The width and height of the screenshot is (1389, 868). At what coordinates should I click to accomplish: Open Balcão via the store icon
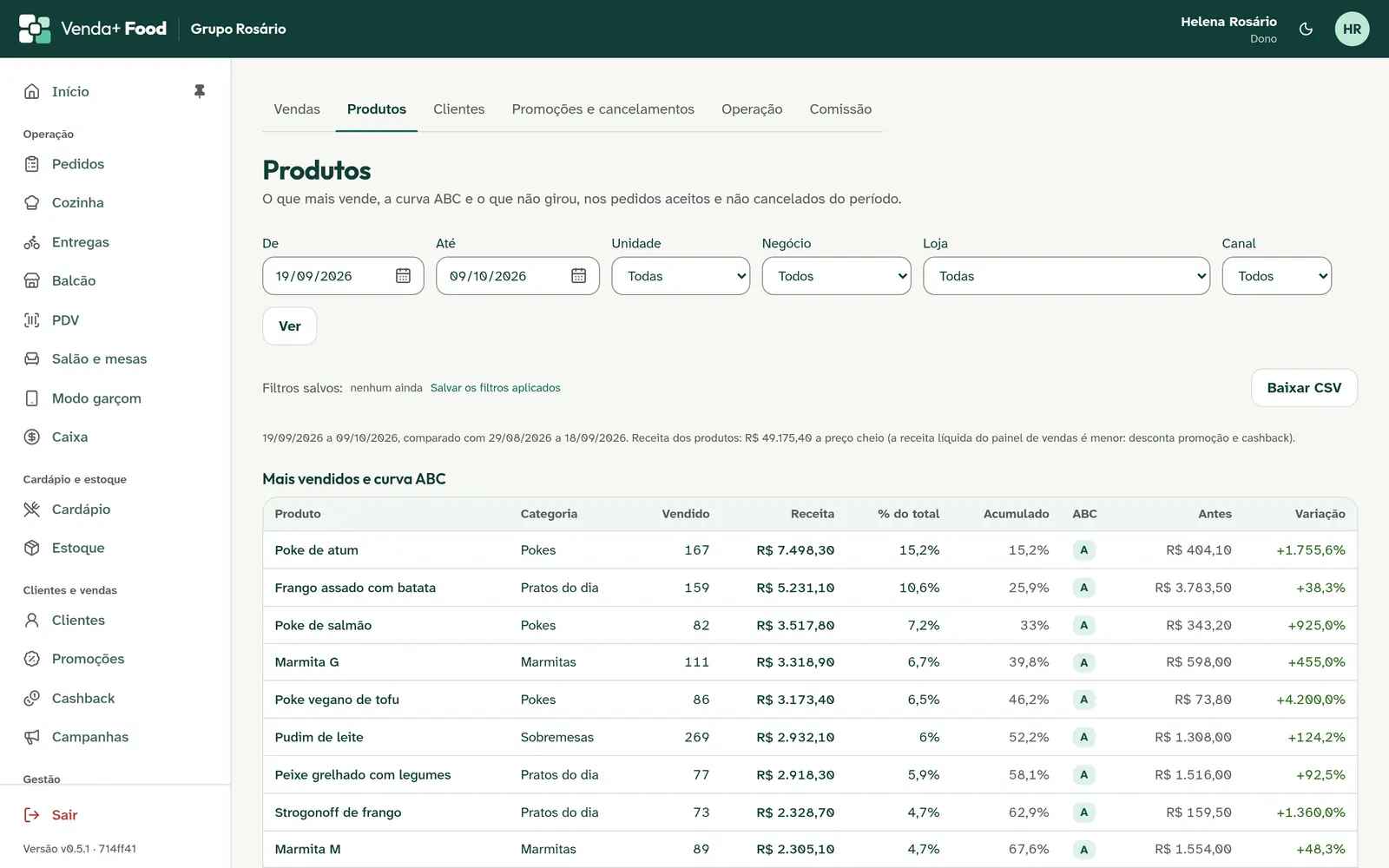click(x=32, y=280)
